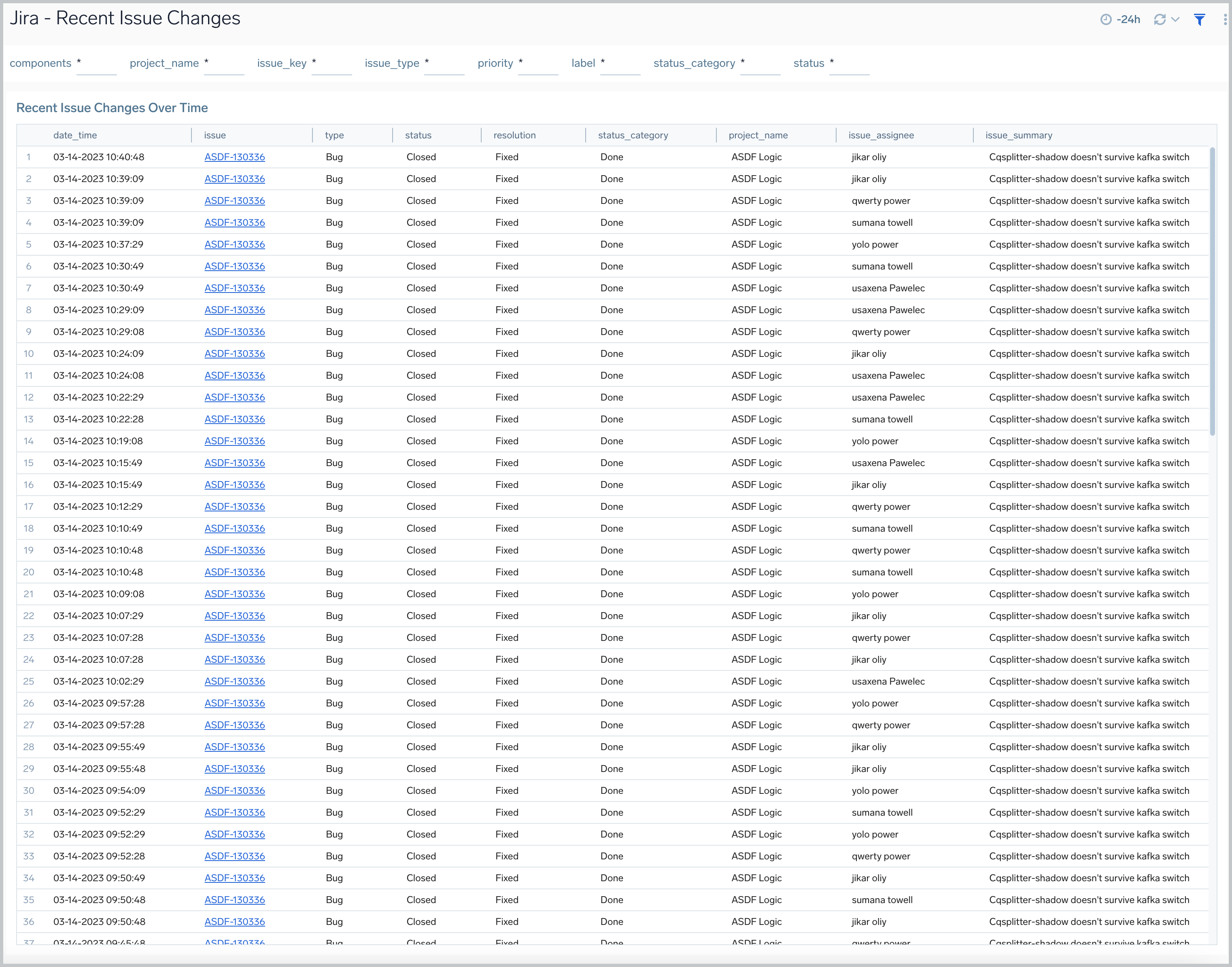Open ASDF-130336 link in row 5
The height and width of the screenshot is (967, 1232).
[x=234, y=244]
